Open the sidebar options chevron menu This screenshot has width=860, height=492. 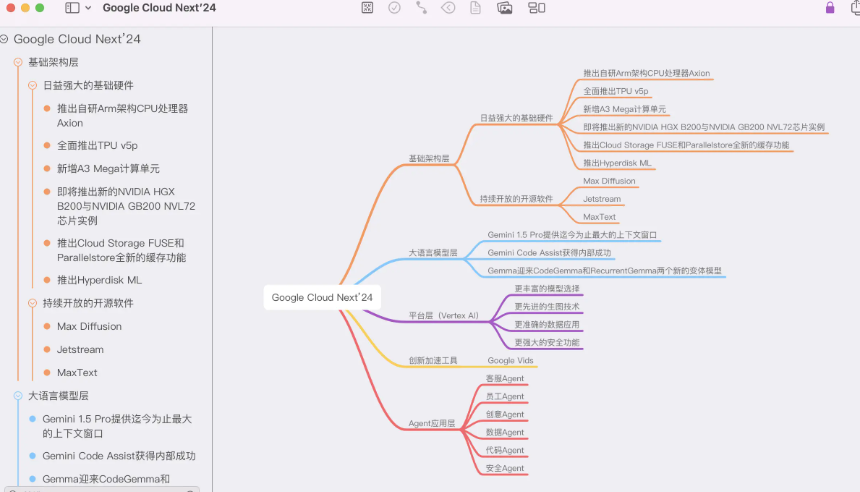(88, 8)
